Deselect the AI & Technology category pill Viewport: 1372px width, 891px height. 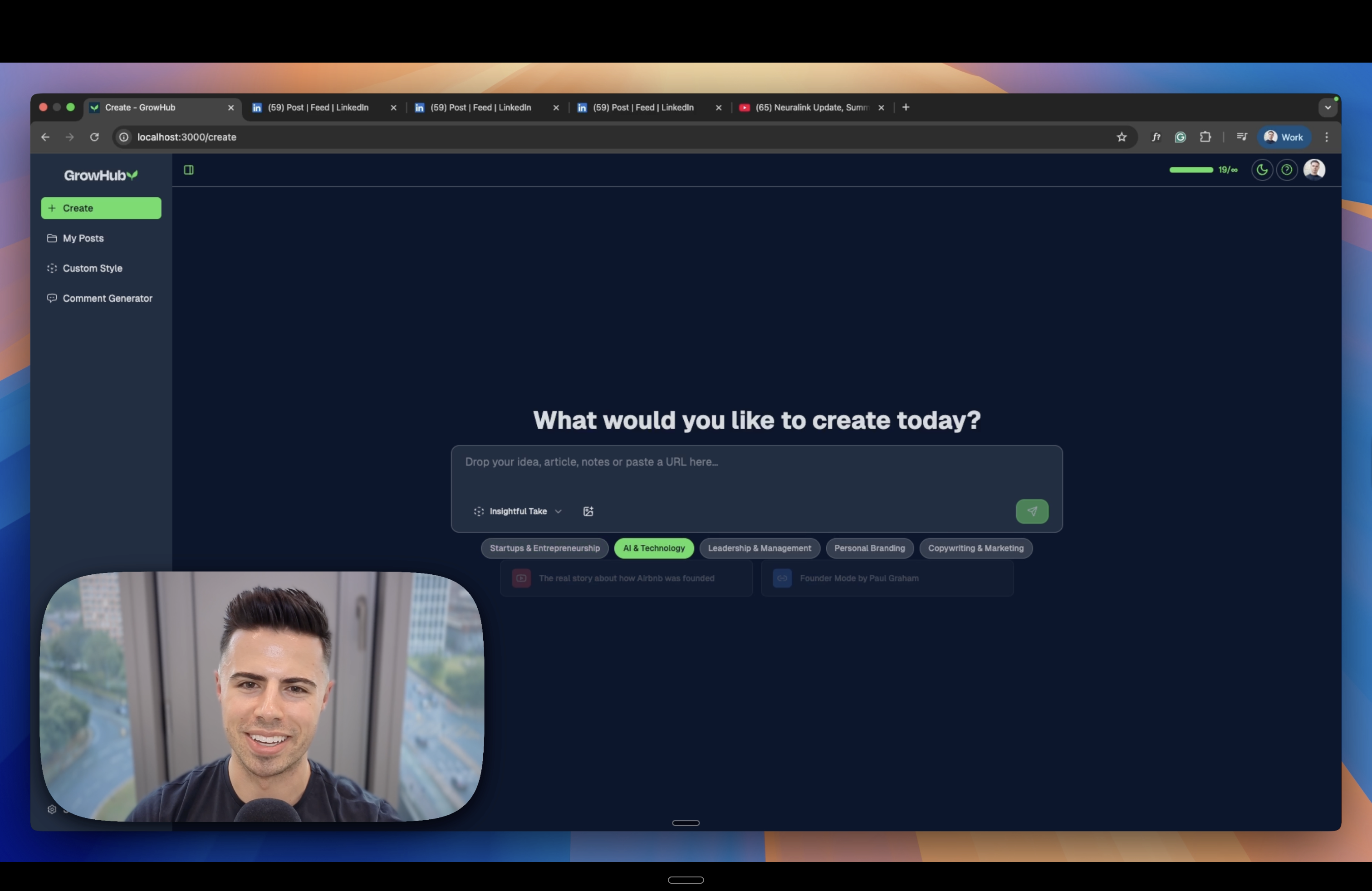pos(654,548)
